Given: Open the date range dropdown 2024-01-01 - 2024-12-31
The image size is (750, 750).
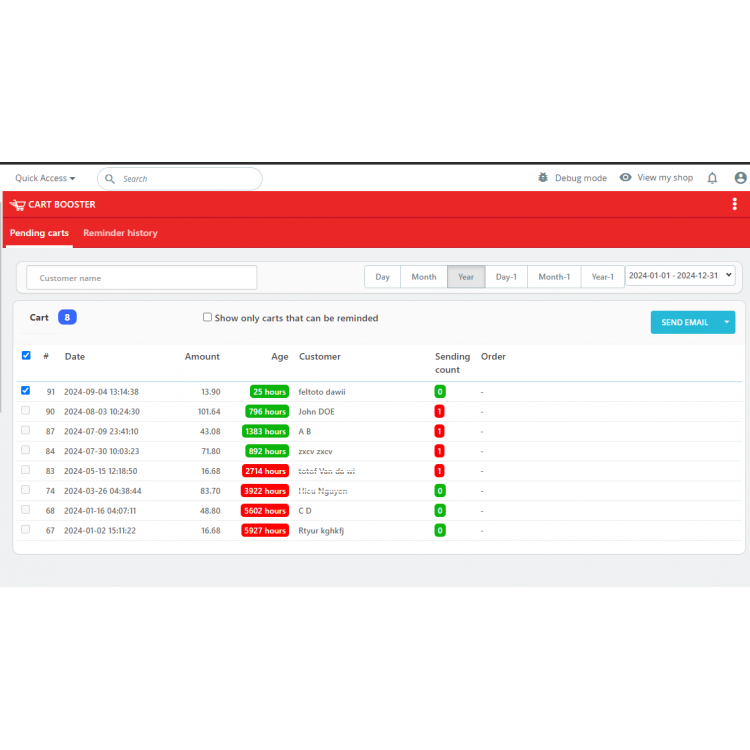Looking at the screenshot, I should click(680, 275).
